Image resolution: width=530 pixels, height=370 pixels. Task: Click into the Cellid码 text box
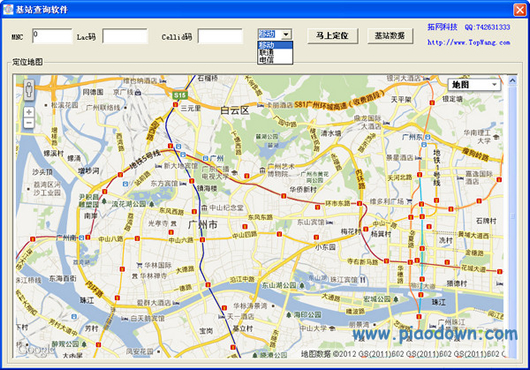click(220, 36)
